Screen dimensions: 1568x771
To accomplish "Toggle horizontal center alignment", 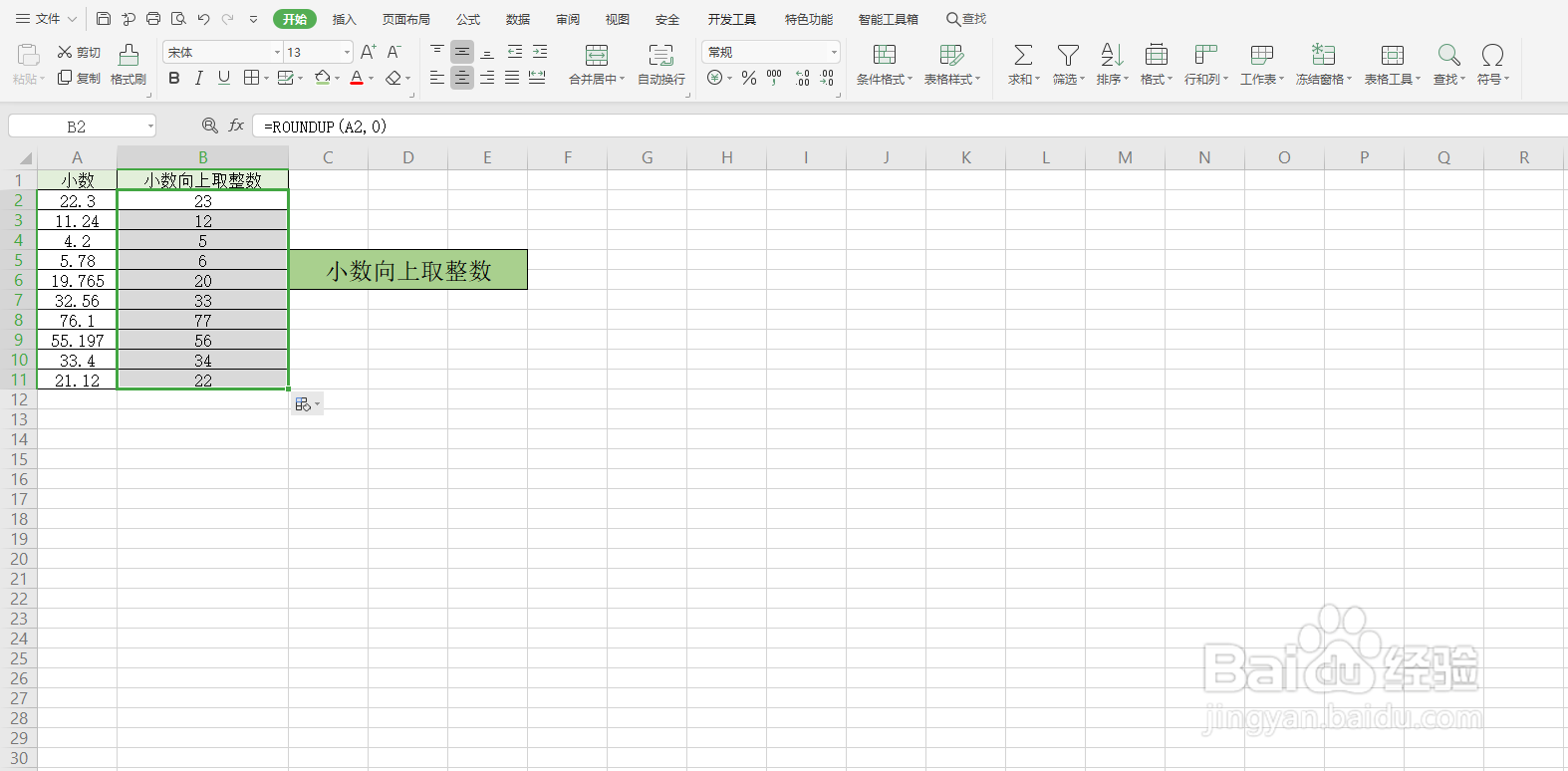I will click(x=462, y=78).
